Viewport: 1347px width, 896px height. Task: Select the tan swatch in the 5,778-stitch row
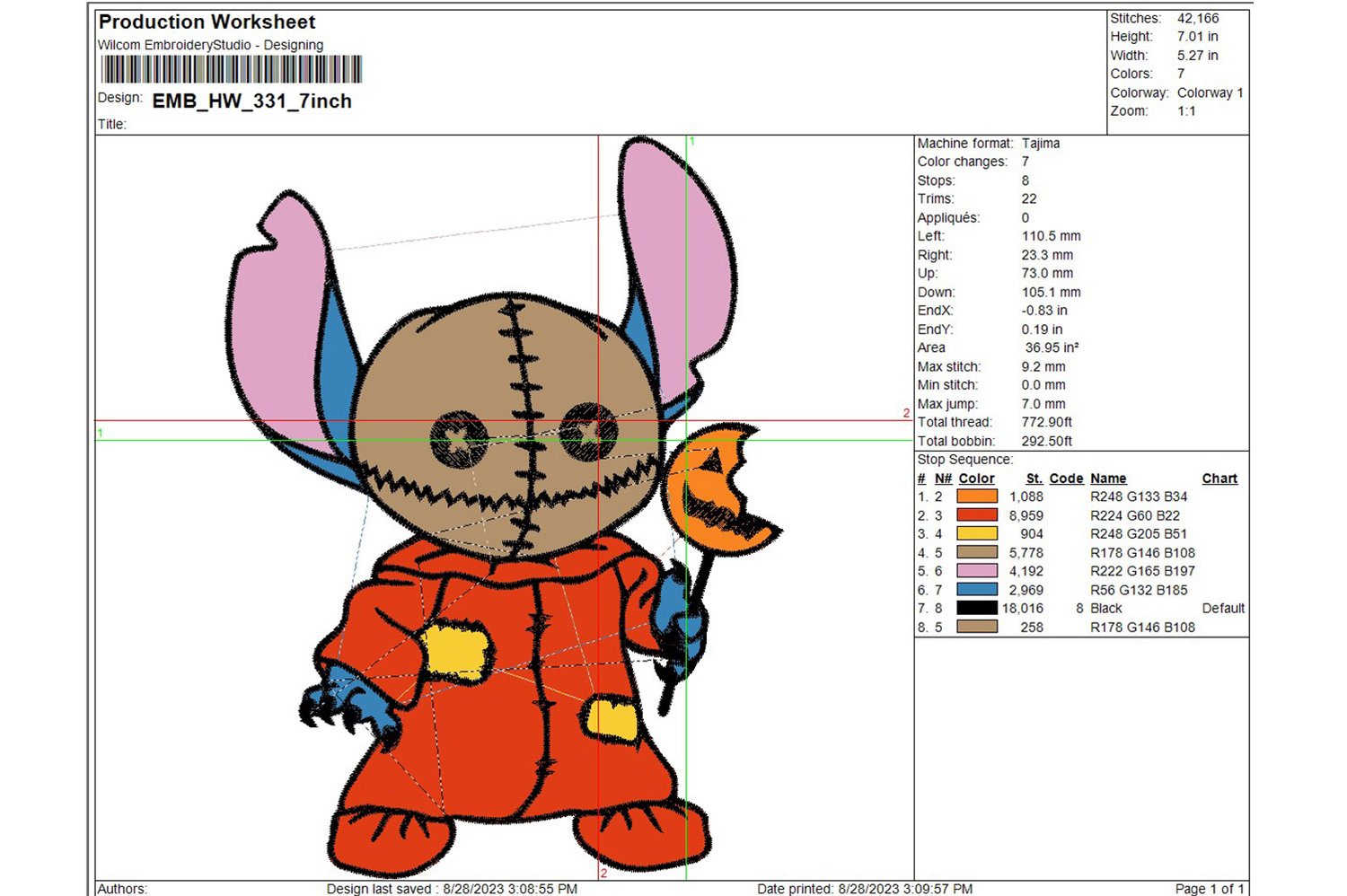point(977,552)
